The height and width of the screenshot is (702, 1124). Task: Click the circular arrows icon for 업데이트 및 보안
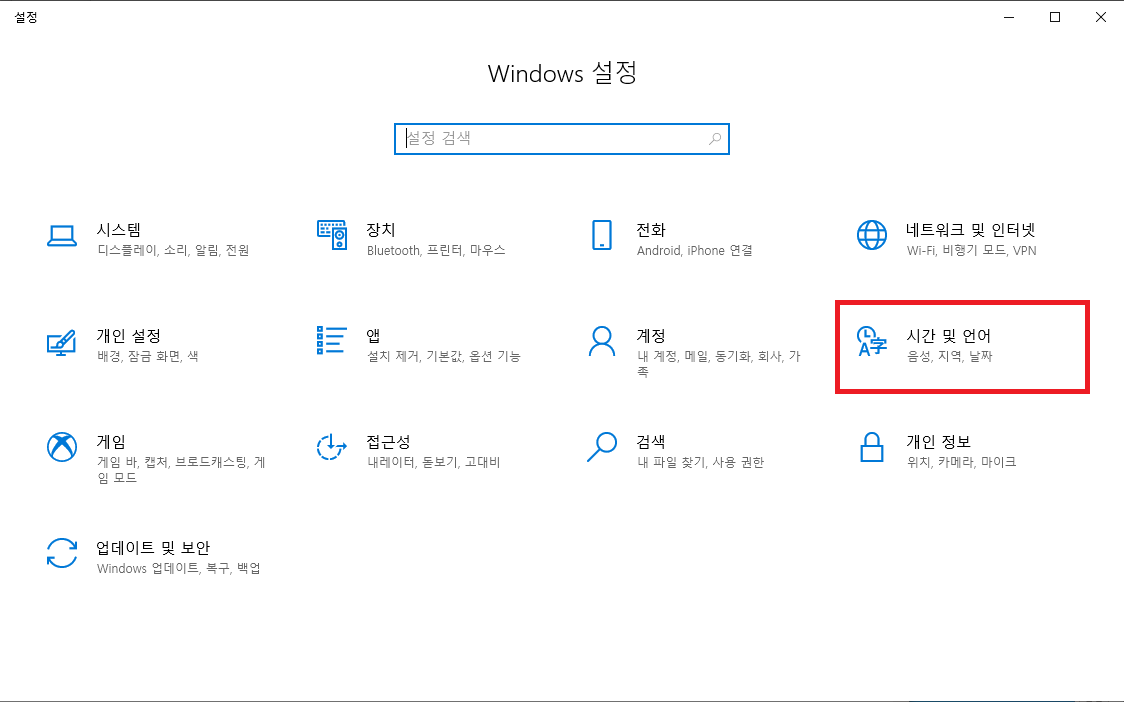(62, 554)
